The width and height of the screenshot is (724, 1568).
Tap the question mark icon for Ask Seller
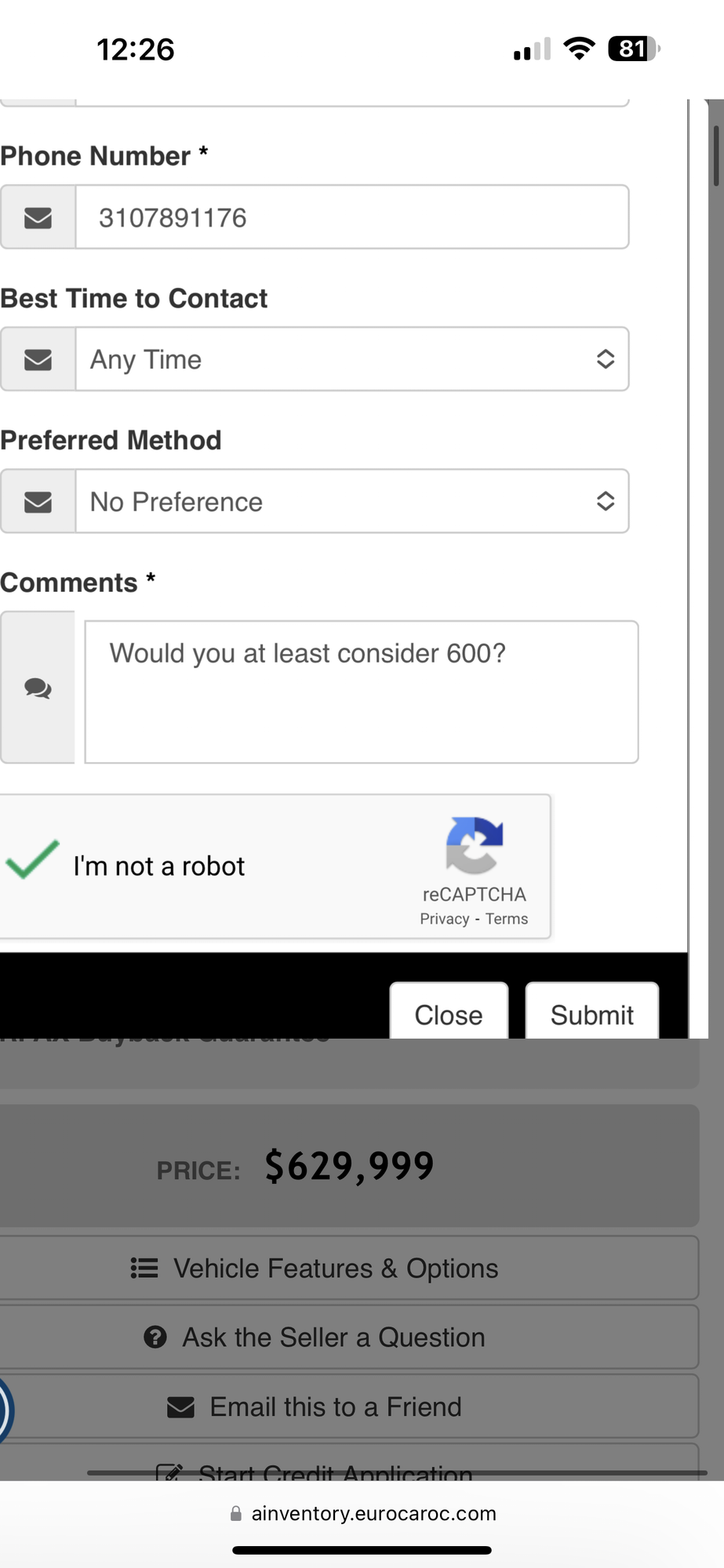pos(155,1337)
